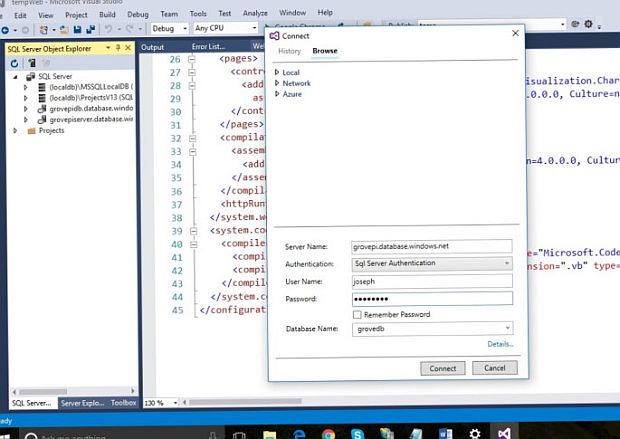
Task: Switch to Toolbox bottom tab
Action: 123,403
